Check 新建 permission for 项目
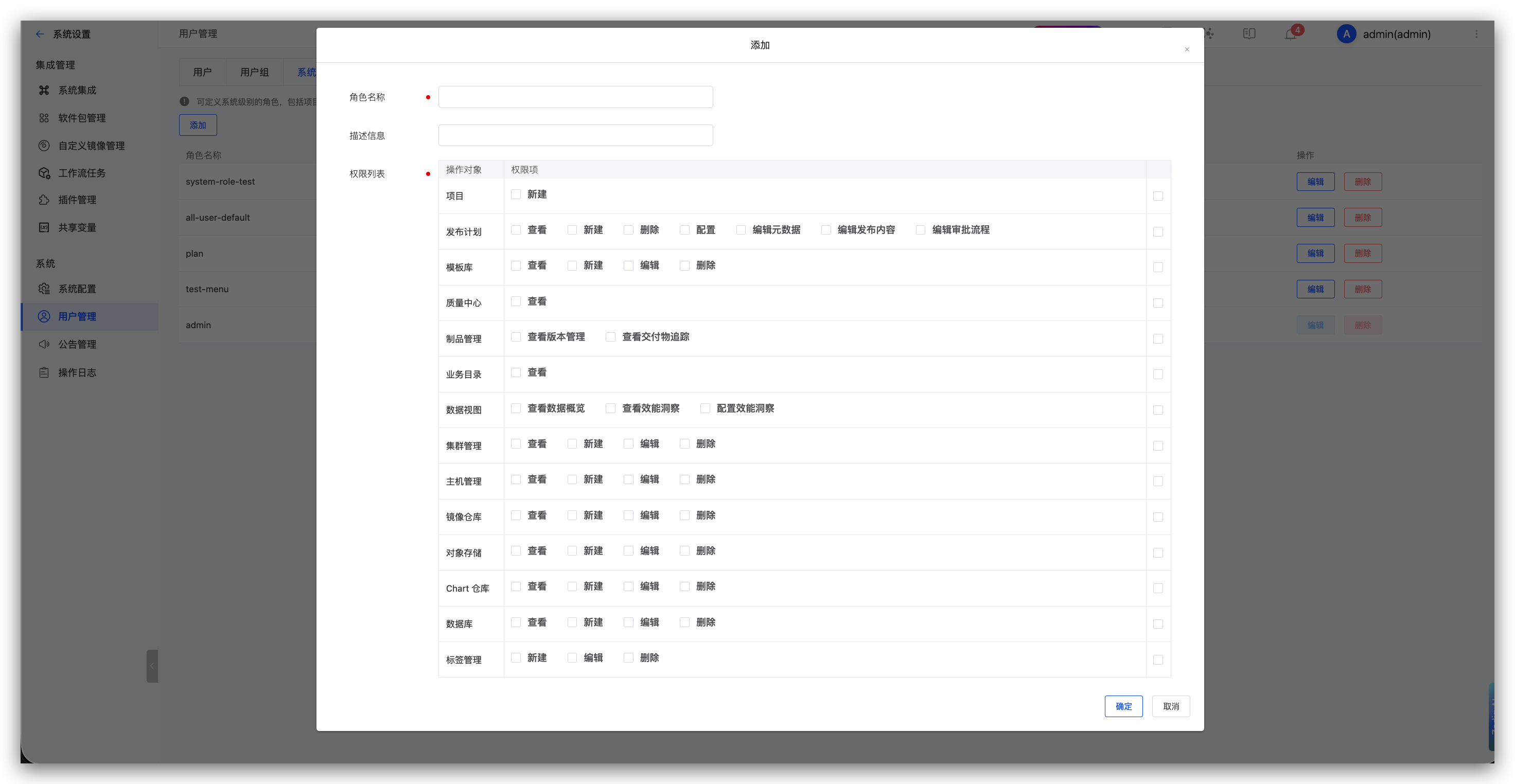The height and width of the screenshot is (784, 1515). 516,194
